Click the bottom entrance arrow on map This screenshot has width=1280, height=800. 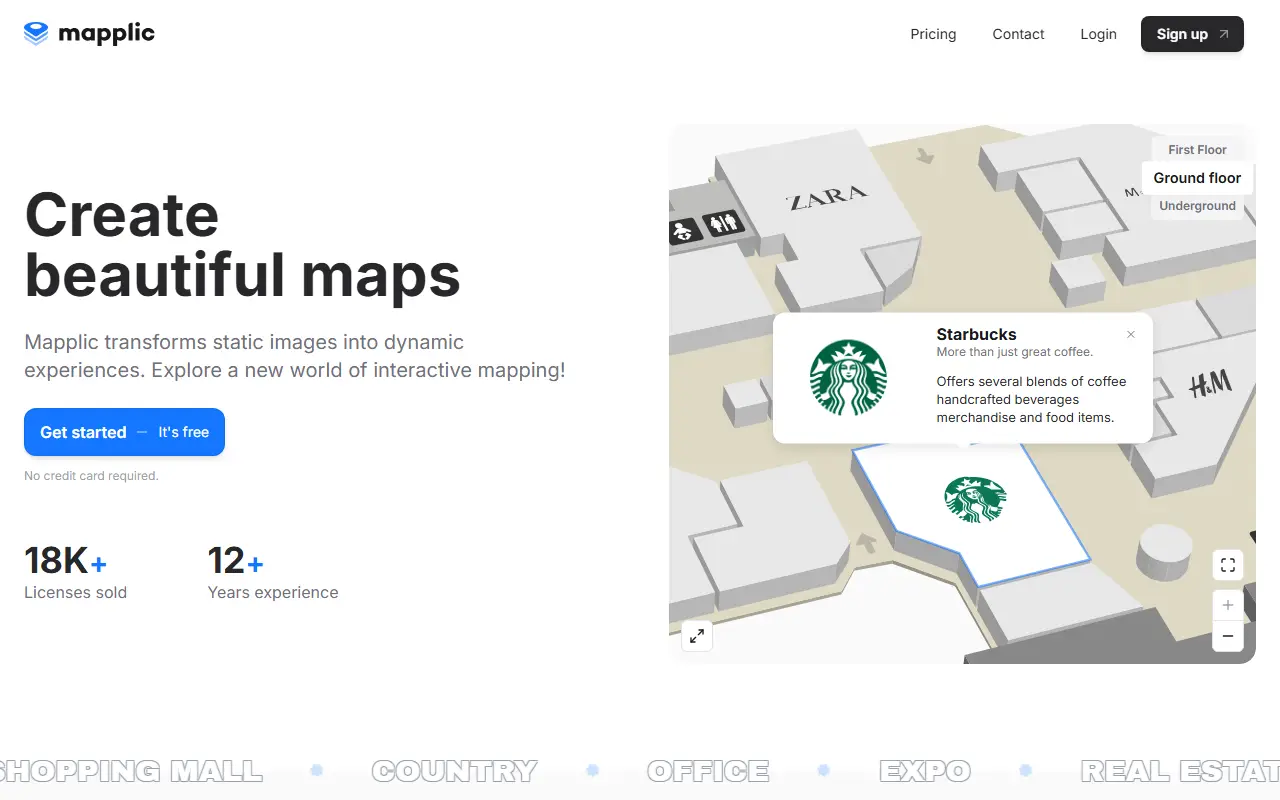click(x=866, y=543)
